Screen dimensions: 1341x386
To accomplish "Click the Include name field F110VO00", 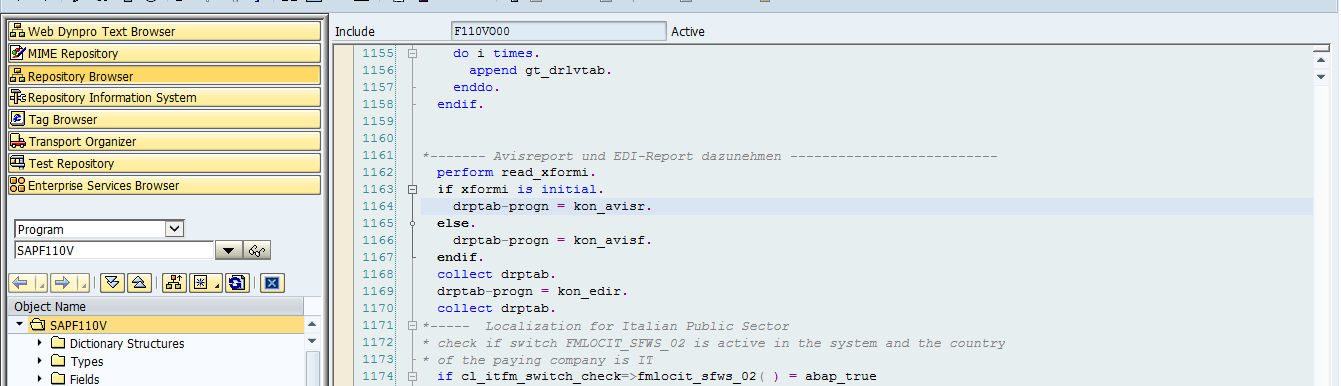I will 558,31.
